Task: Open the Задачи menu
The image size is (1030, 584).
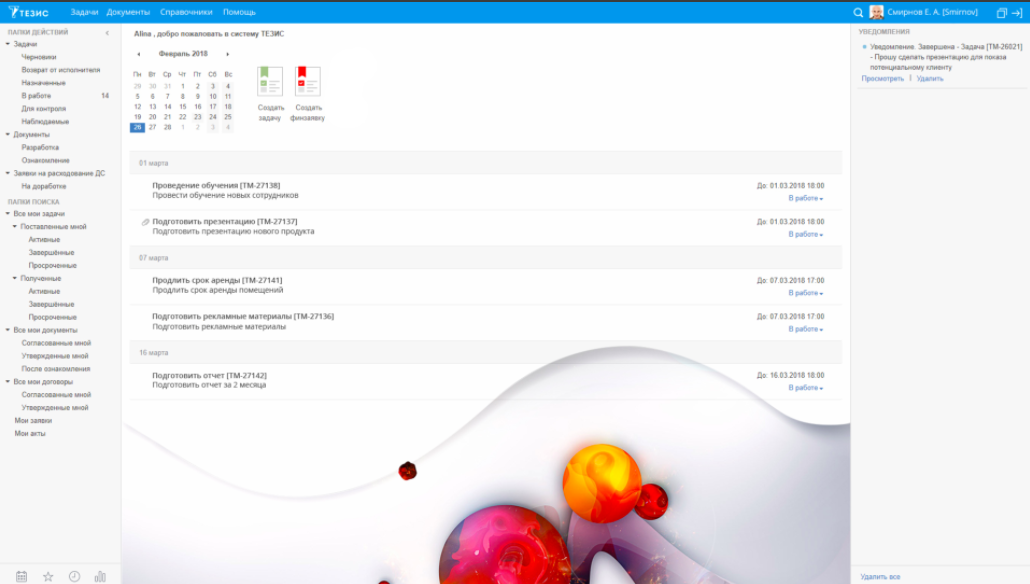Action: (x=84, y=12)
